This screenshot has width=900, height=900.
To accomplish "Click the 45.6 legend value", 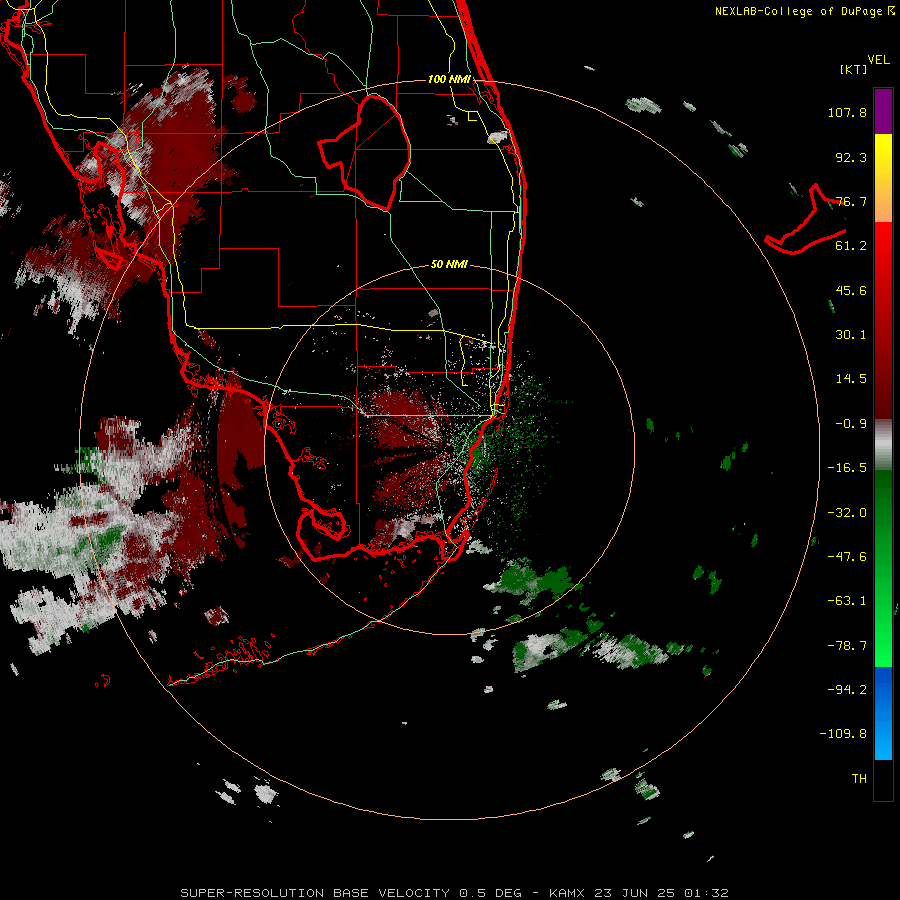I will (x=851, y=290).
